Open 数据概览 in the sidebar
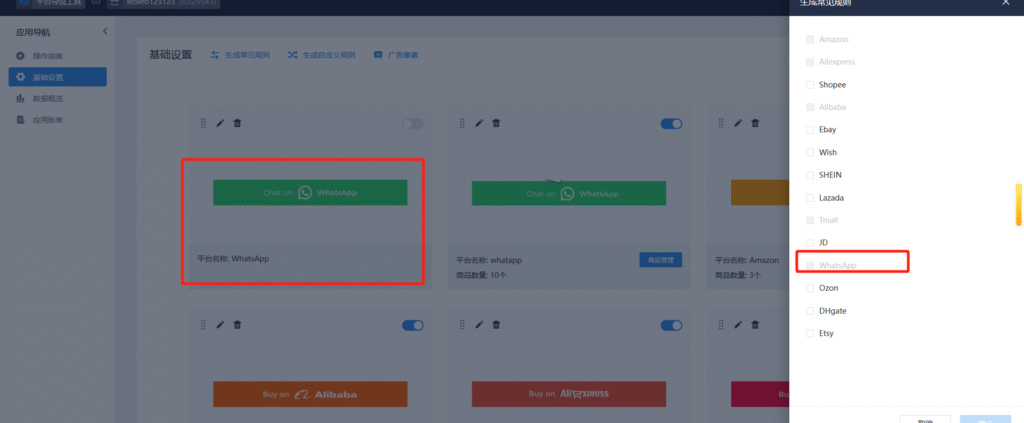The height and width of the screenshot is (423, 1024). tap(48, 99)
